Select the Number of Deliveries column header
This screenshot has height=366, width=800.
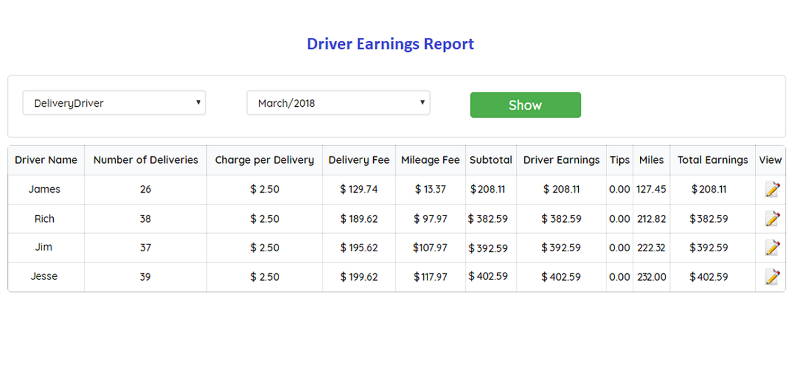point(145,160)
